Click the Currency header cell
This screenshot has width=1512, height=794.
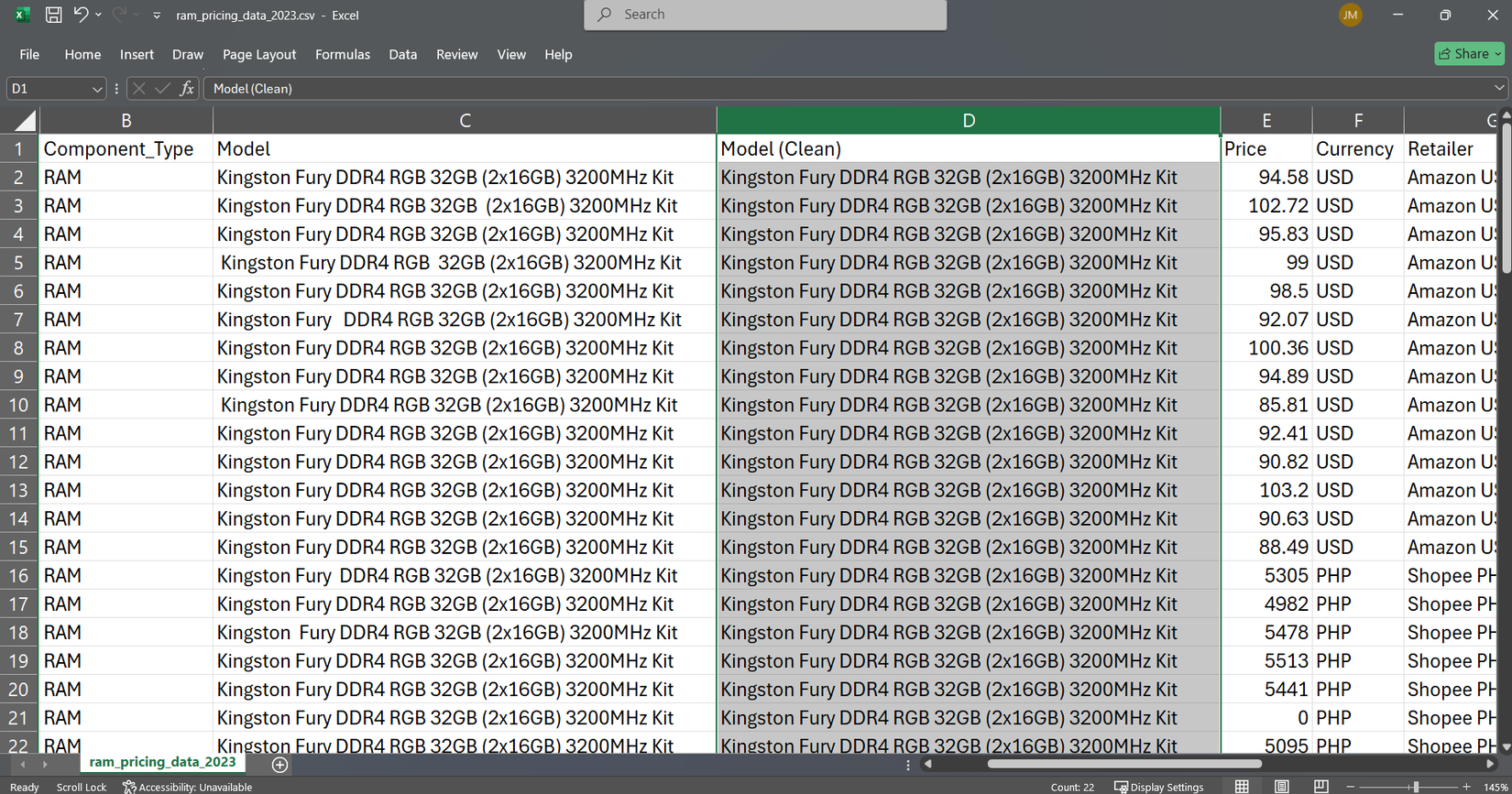pyautogui.click(x=1358, y=149)
